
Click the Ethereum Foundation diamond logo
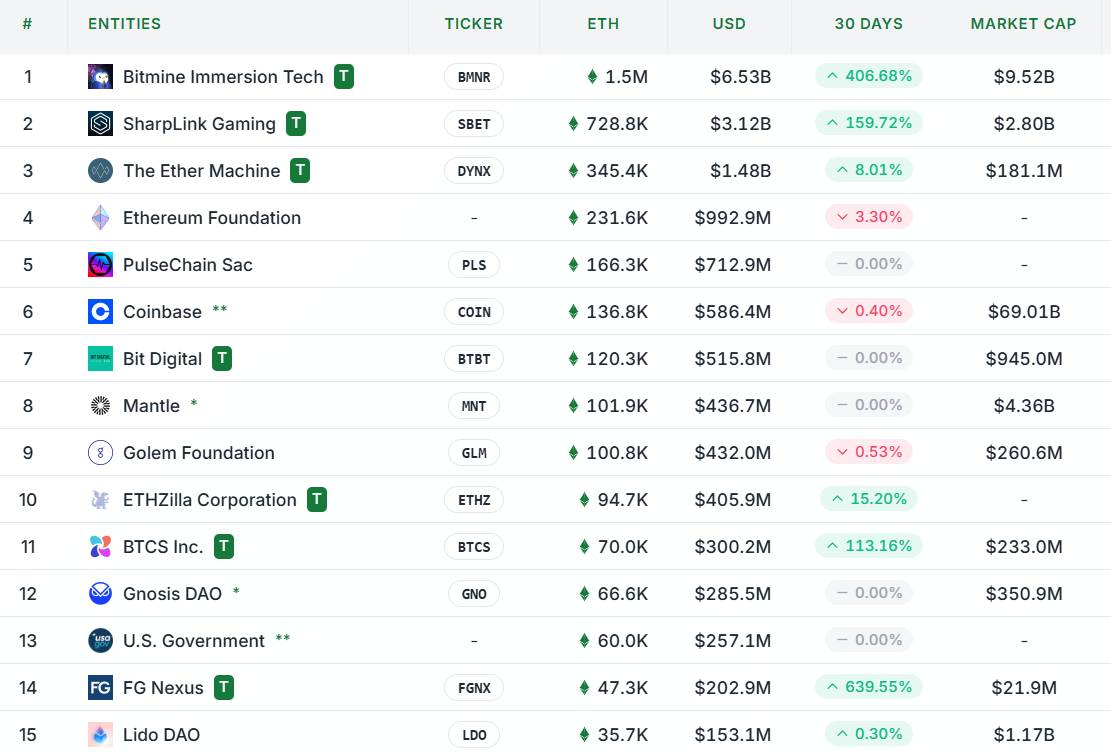(100, 217)
